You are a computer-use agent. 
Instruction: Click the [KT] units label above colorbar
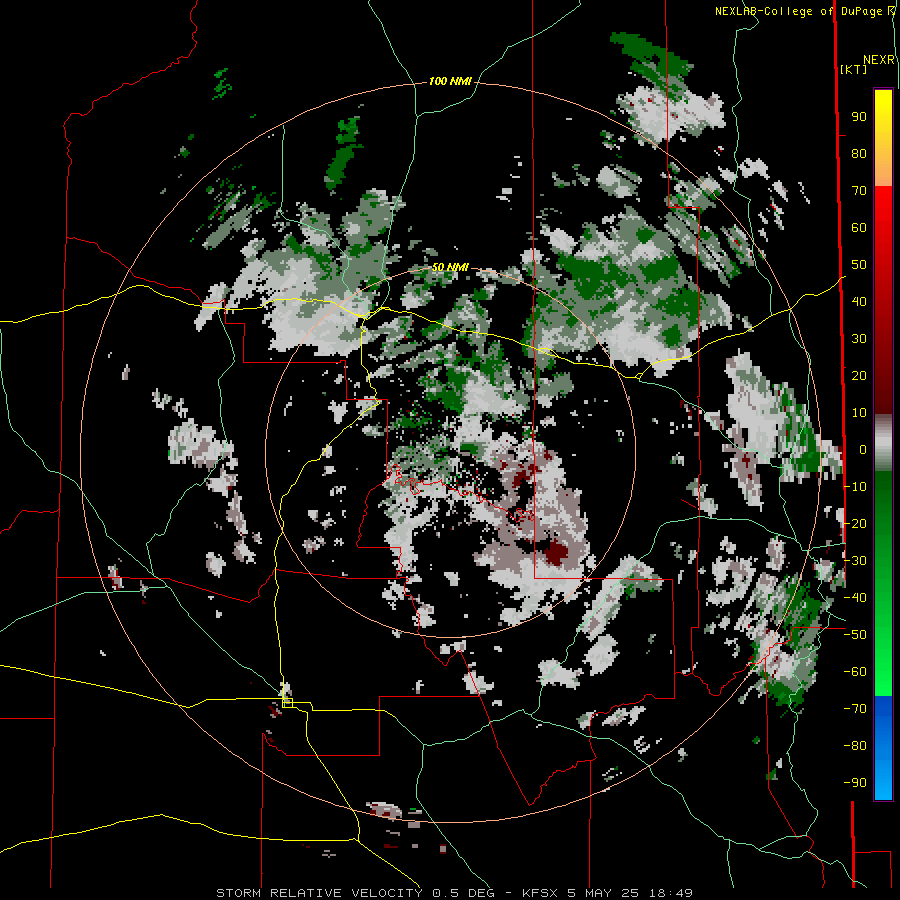(853, 69)
